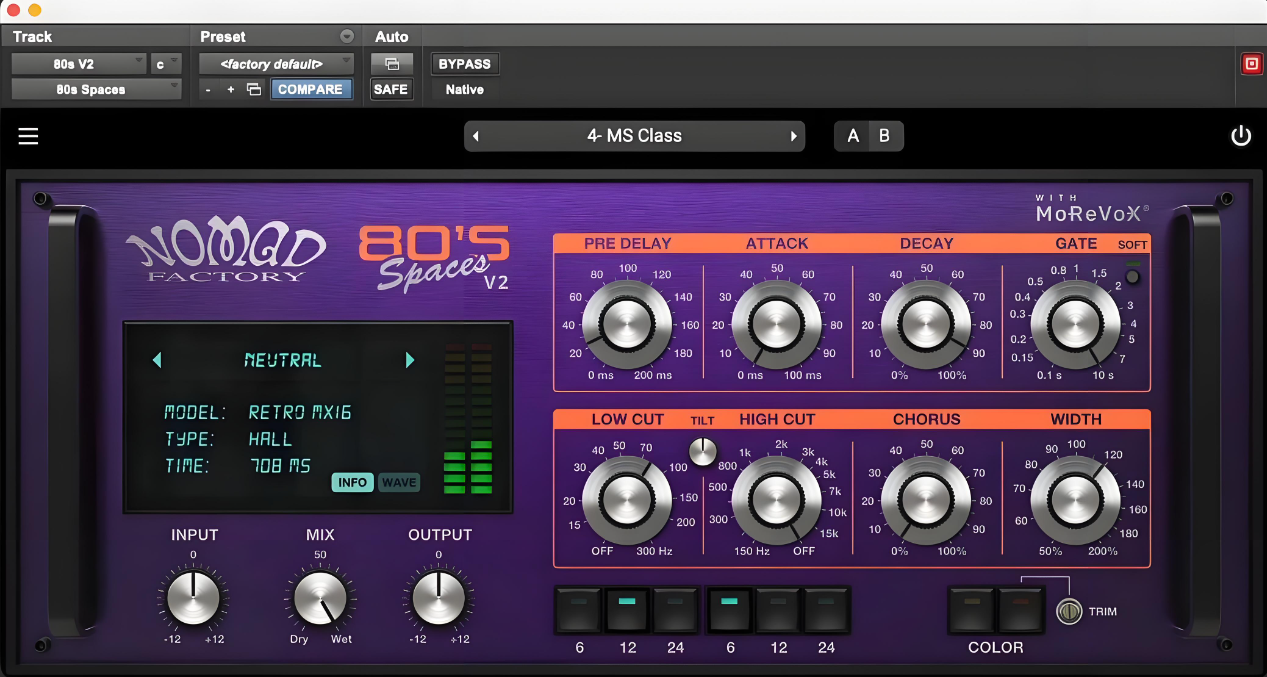This screenshot has width=1267, height=677.
Task: Click the level meter in display
Action: click(468, 417)
